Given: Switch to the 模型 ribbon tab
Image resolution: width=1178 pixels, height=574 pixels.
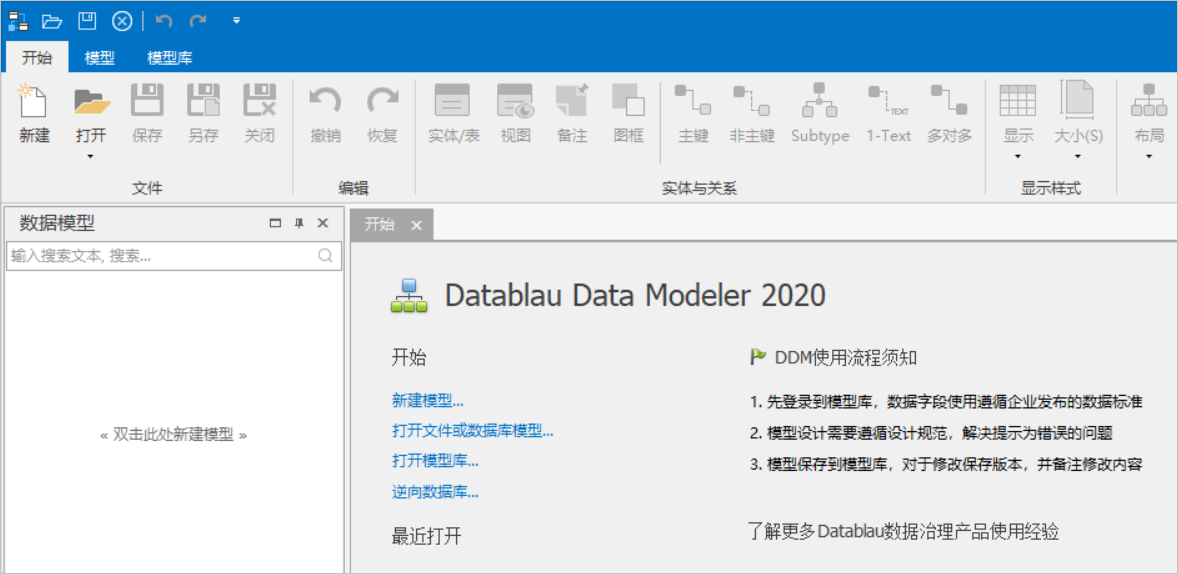Looking at the screenshot, I should 100,58.
